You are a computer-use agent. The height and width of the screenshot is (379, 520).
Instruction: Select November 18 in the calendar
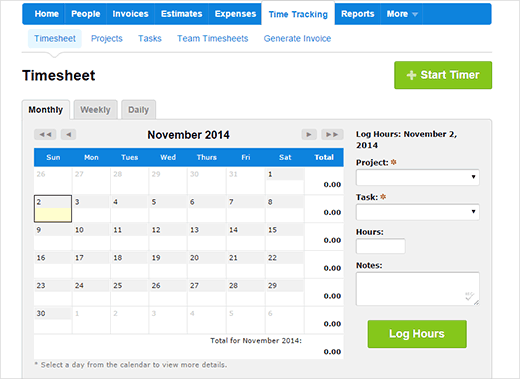[x=130, y=265]
